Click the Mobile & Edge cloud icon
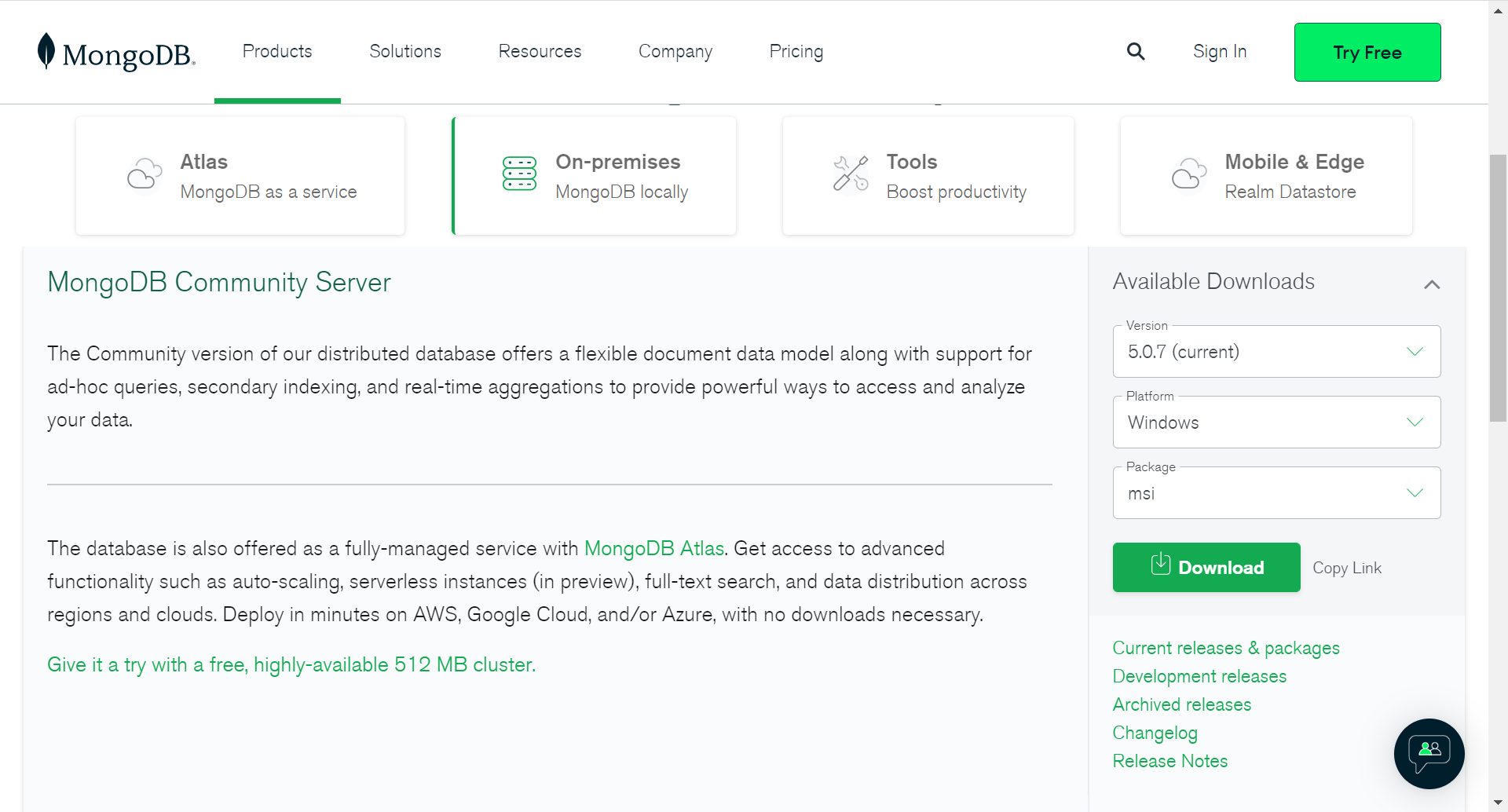This screenshot has width=1508, height=812. (x=1189, y=174)
